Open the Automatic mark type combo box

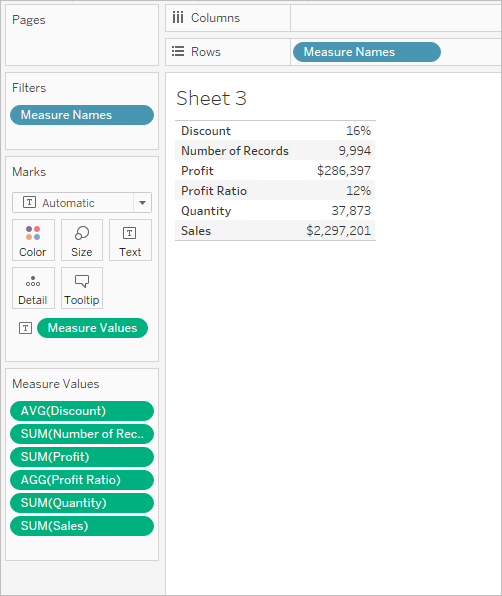tap(82, 203)
